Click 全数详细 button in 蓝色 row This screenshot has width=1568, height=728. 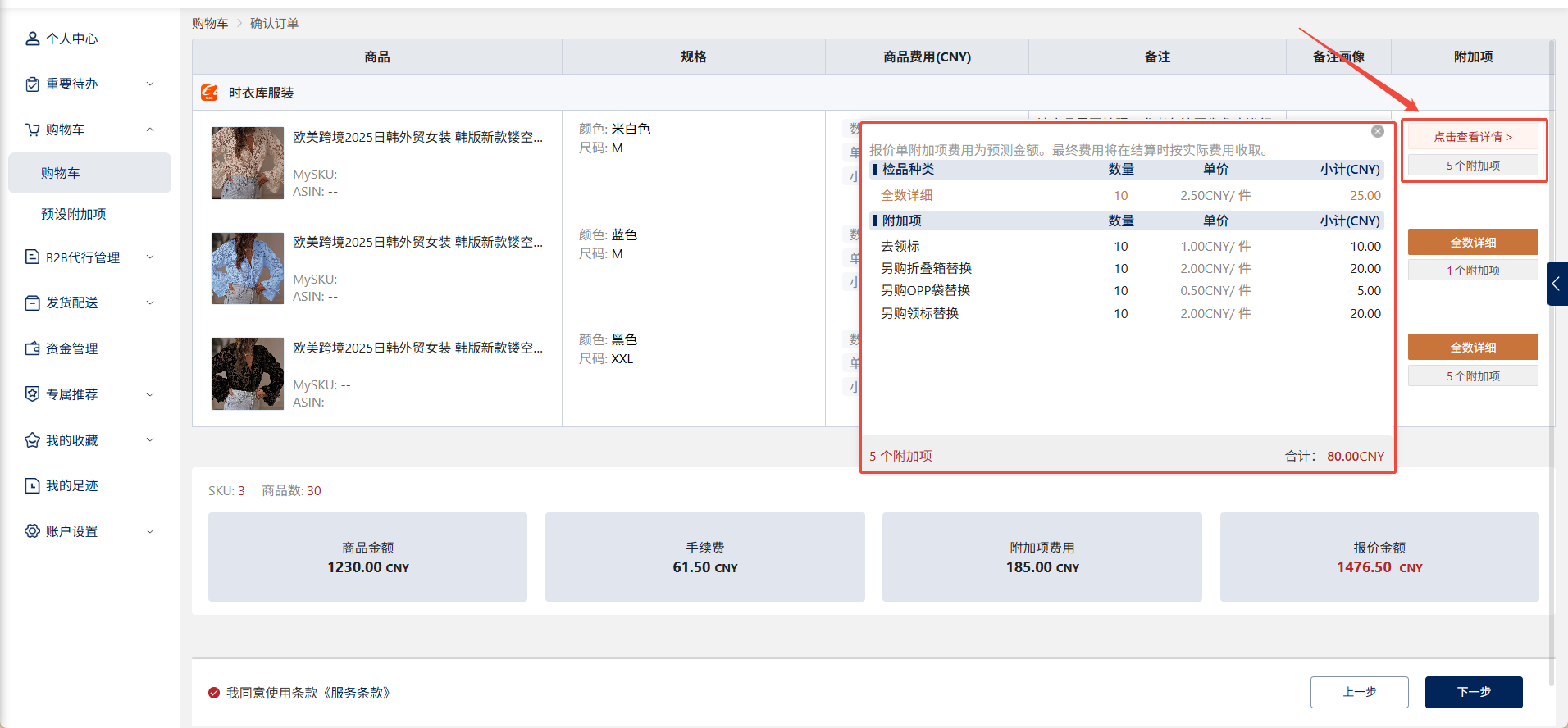click(1473, 242)
